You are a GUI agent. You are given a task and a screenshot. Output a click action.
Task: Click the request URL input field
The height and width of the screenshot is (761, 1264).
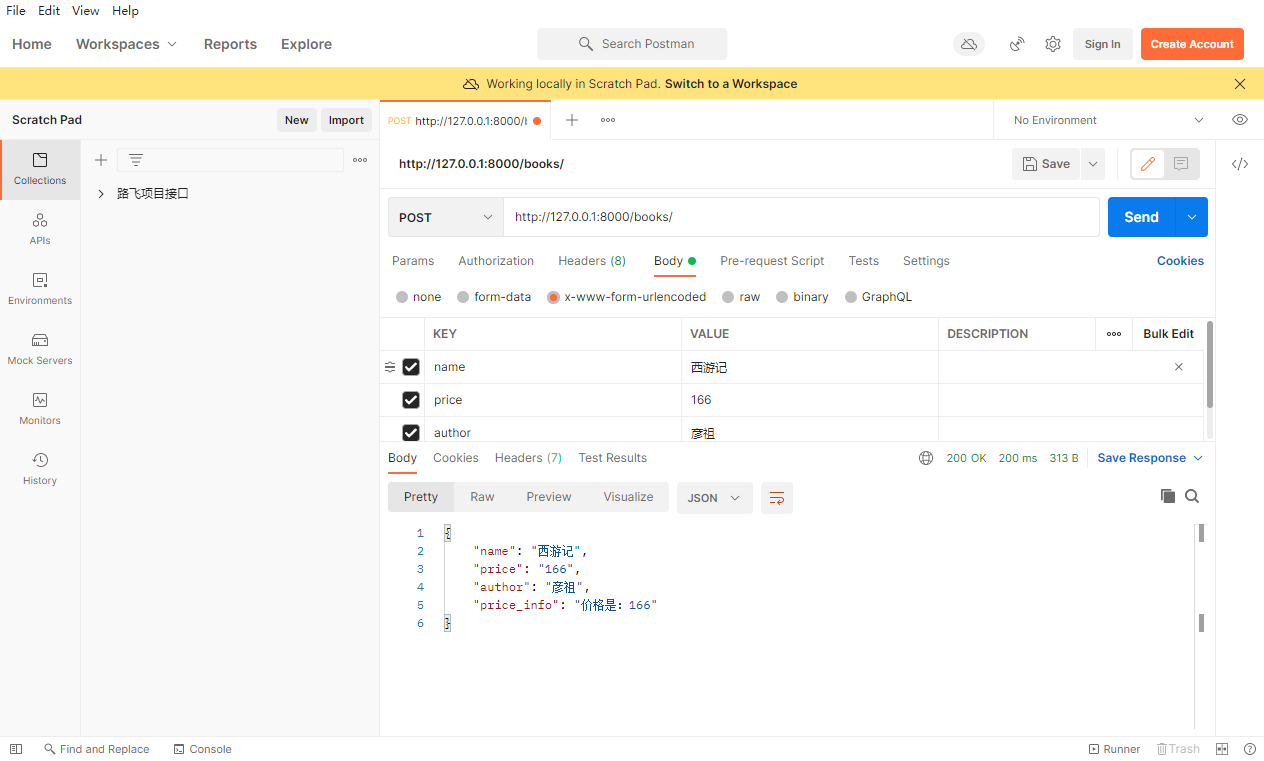click(x=800, y=217)
